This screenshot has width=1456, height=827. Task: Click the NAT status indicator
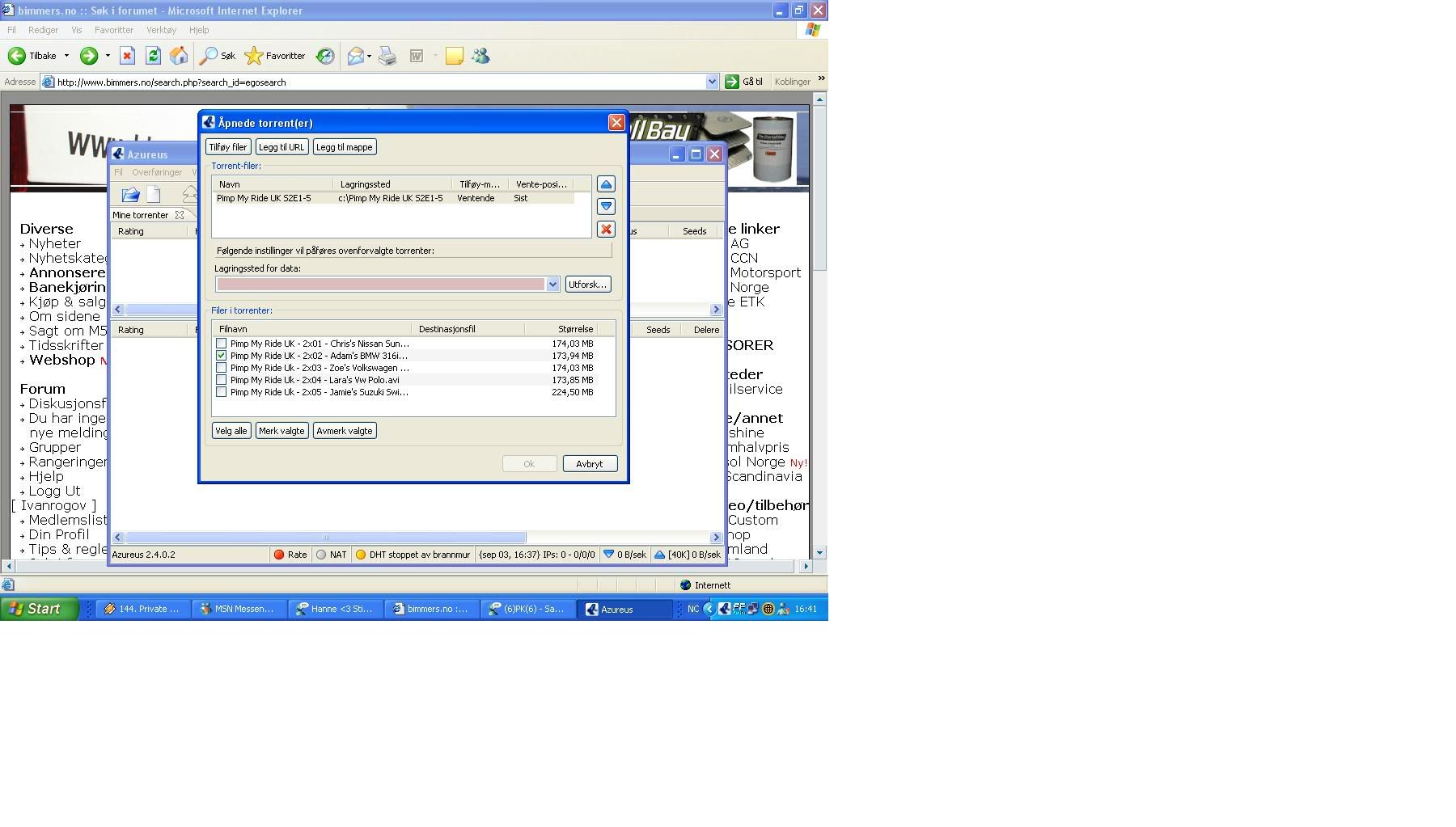(x=332, y=555)
